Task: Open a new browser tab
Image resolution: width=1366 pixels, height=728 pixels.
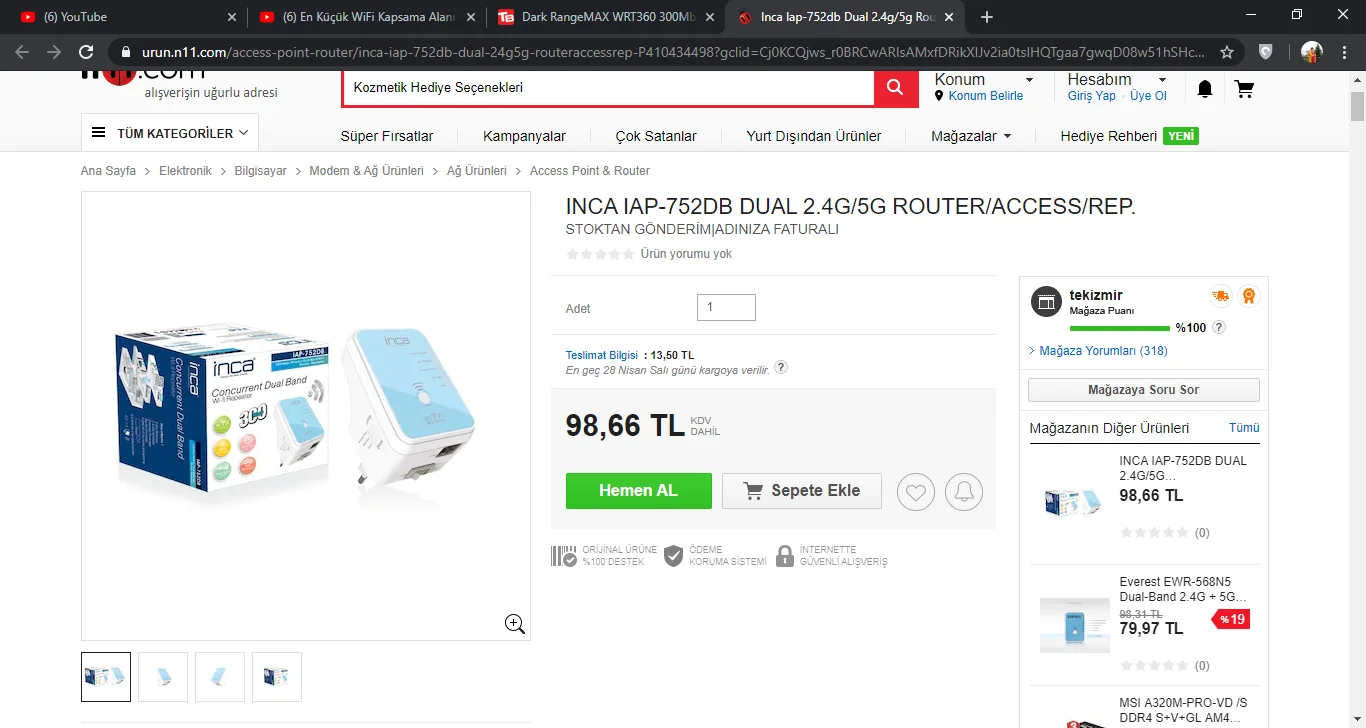Action: [987, 17]
